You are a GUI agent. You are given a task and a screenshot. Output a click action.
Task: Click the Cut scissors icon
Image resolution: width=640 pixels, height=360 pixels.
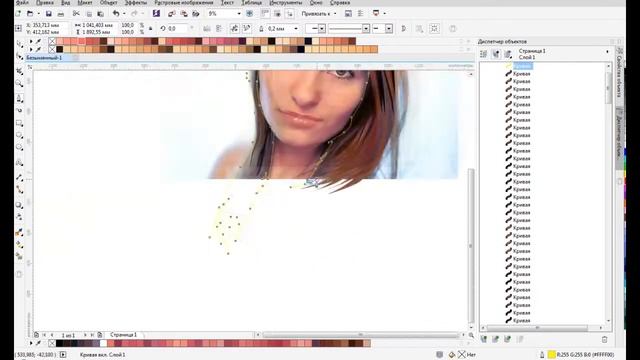click(x=76, y=13)
